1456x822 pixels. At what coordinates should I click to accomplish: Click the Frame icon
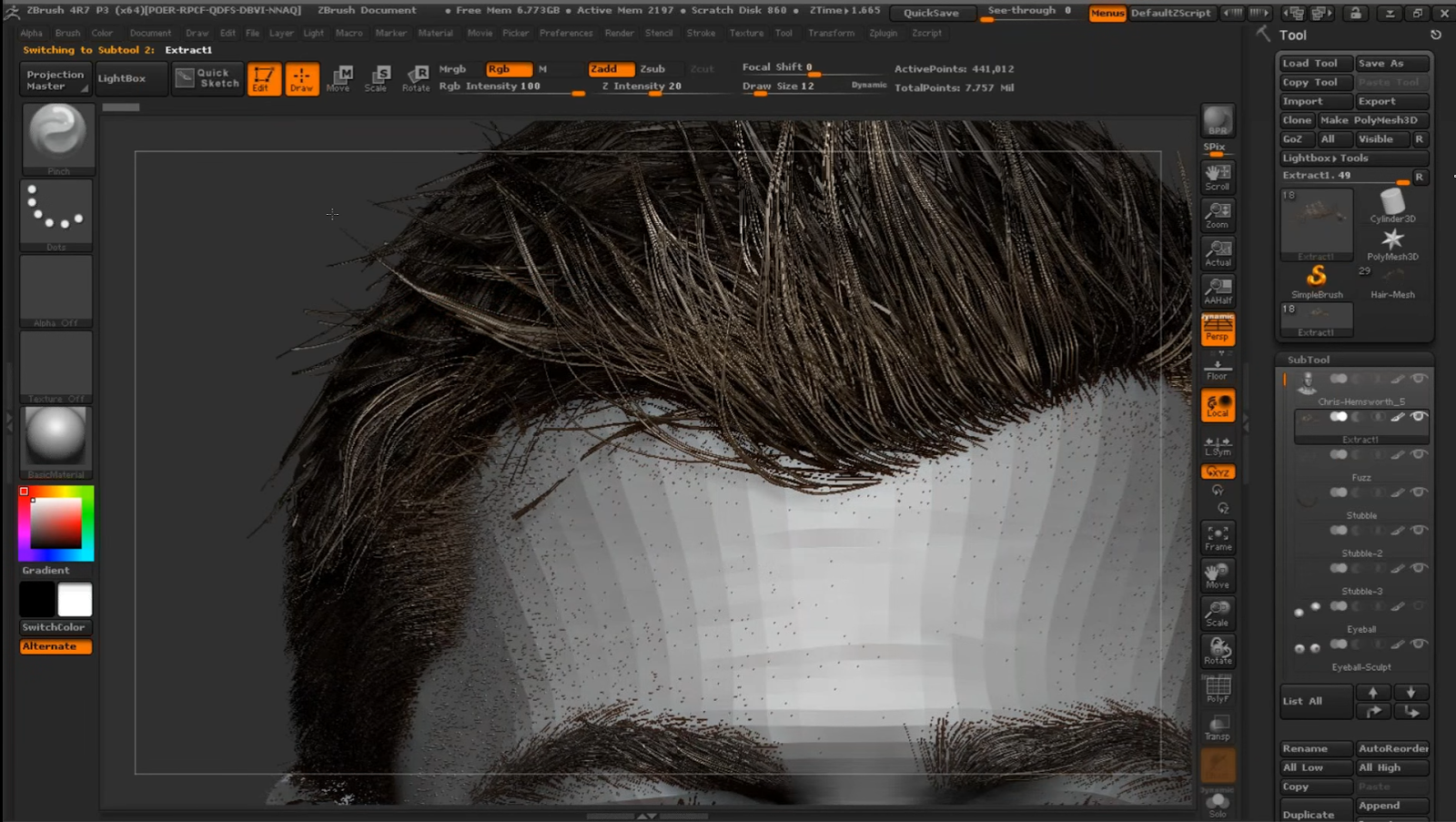(x=1218, y=537)
